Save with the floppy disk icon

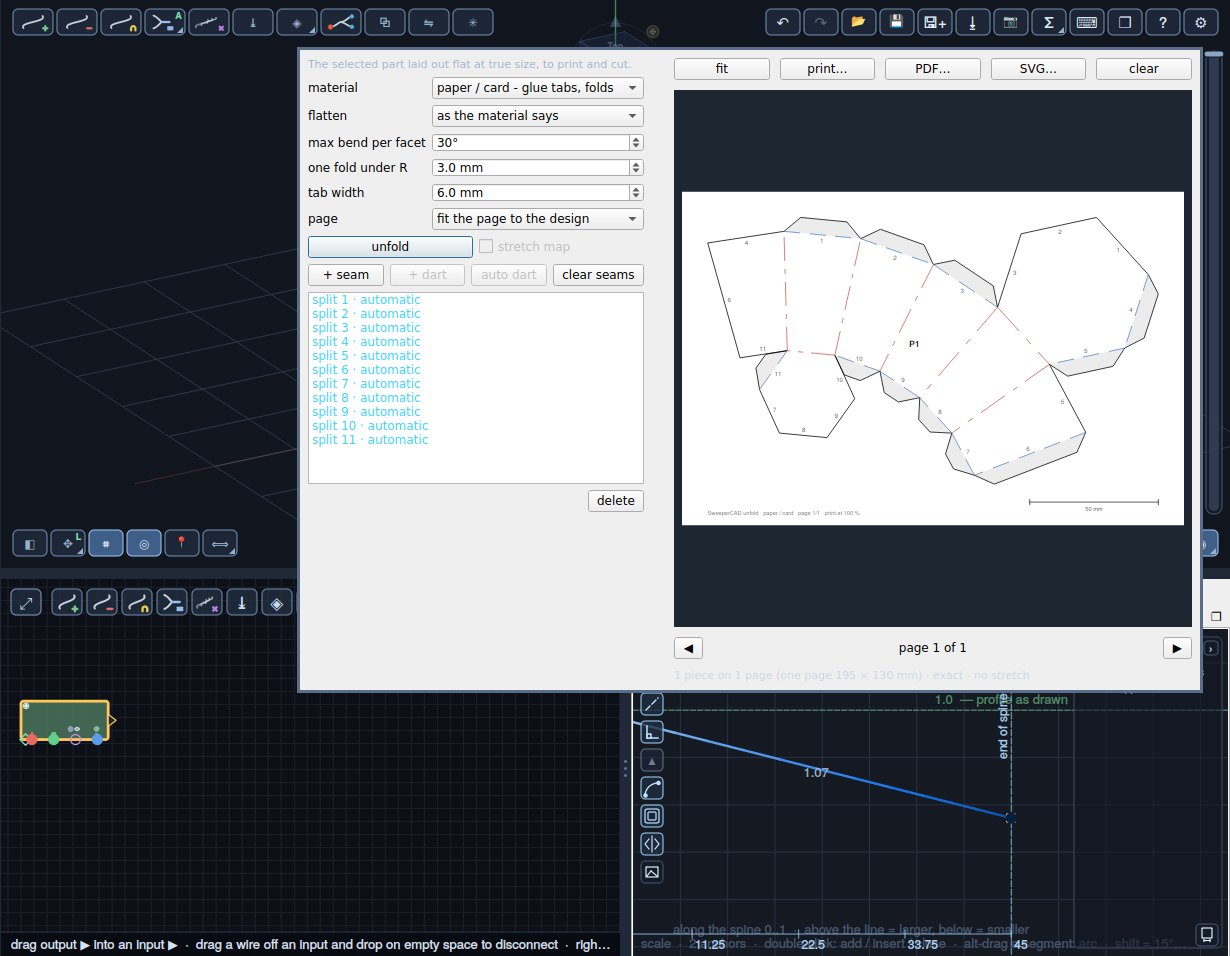point(899,22)
